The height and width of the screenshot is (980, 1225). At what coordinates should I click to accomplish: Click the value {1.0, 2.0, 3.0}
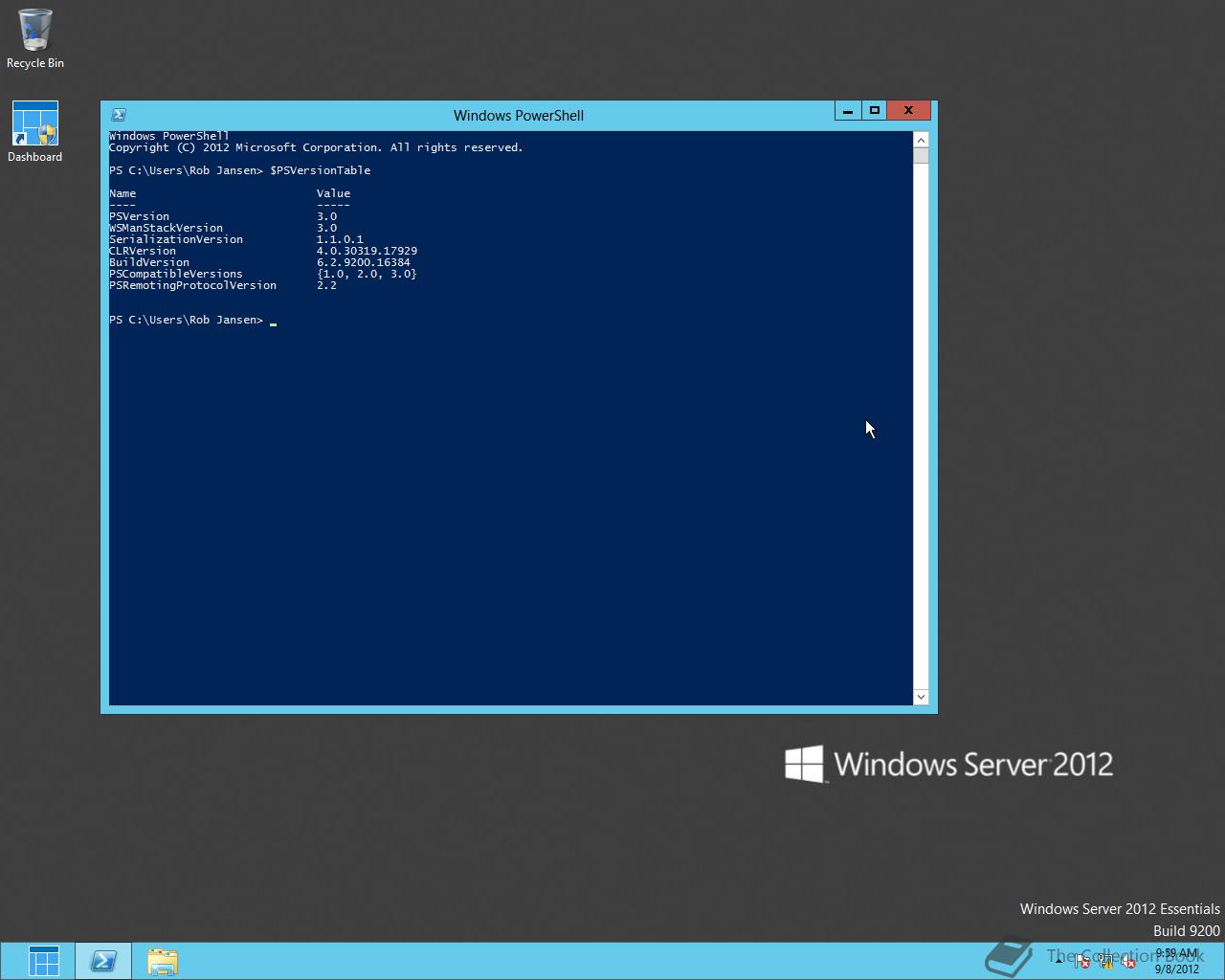pyautogui.click(x=367, y=274)
